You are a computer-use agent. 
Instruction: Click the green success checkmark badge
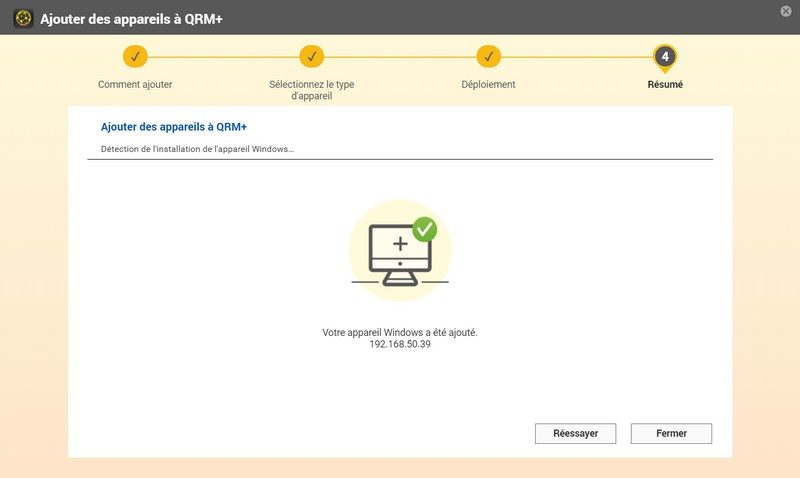[x=424, y=230]
